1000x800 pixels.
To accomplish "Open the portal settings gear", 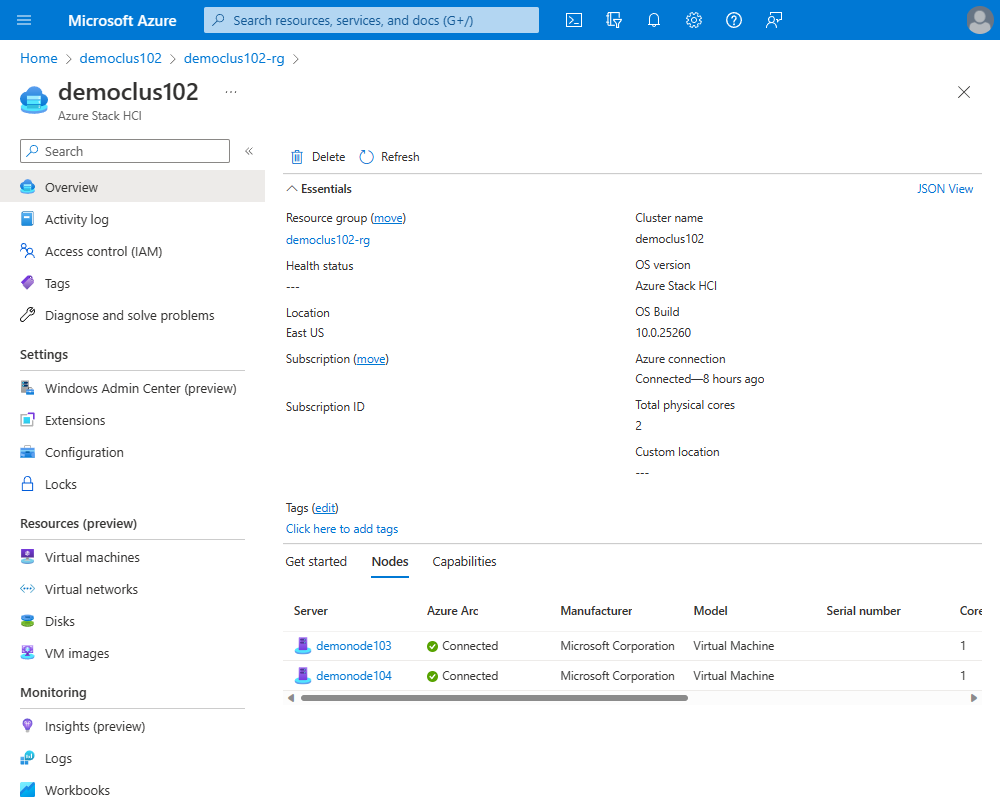I will click(694, 20).
